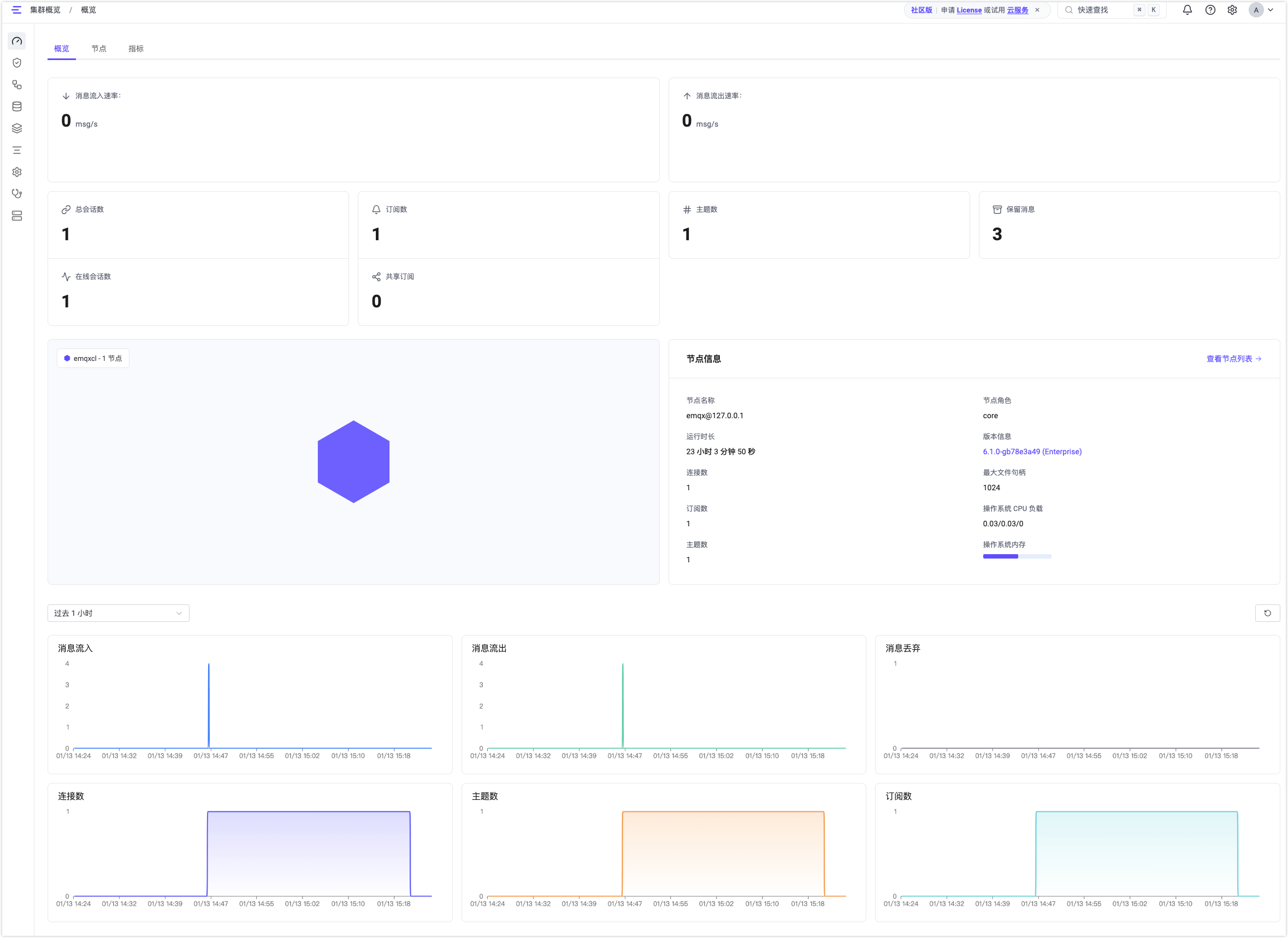Click the 操作系统内存 memory usage bar
This screenshot has width=1288, height=938.
click(x=1017, y=556)
